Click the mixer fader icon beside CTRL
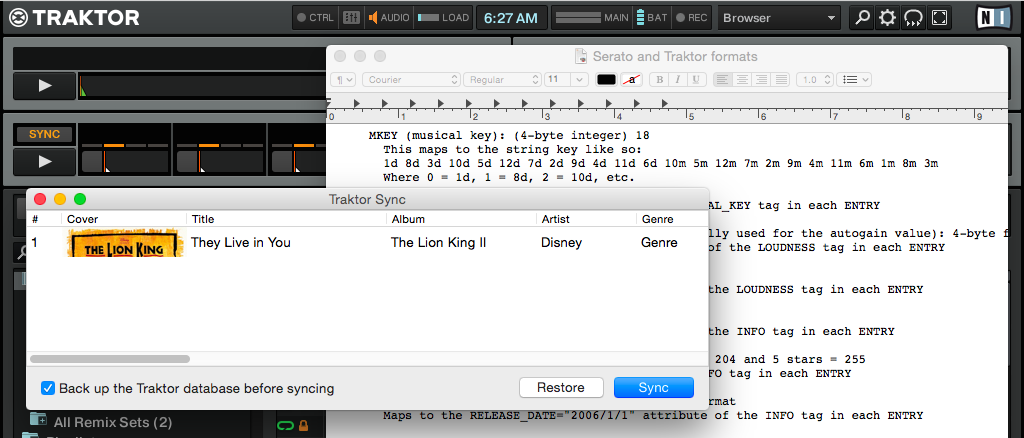Screen dimensions: 1024x438 point(351,18)
